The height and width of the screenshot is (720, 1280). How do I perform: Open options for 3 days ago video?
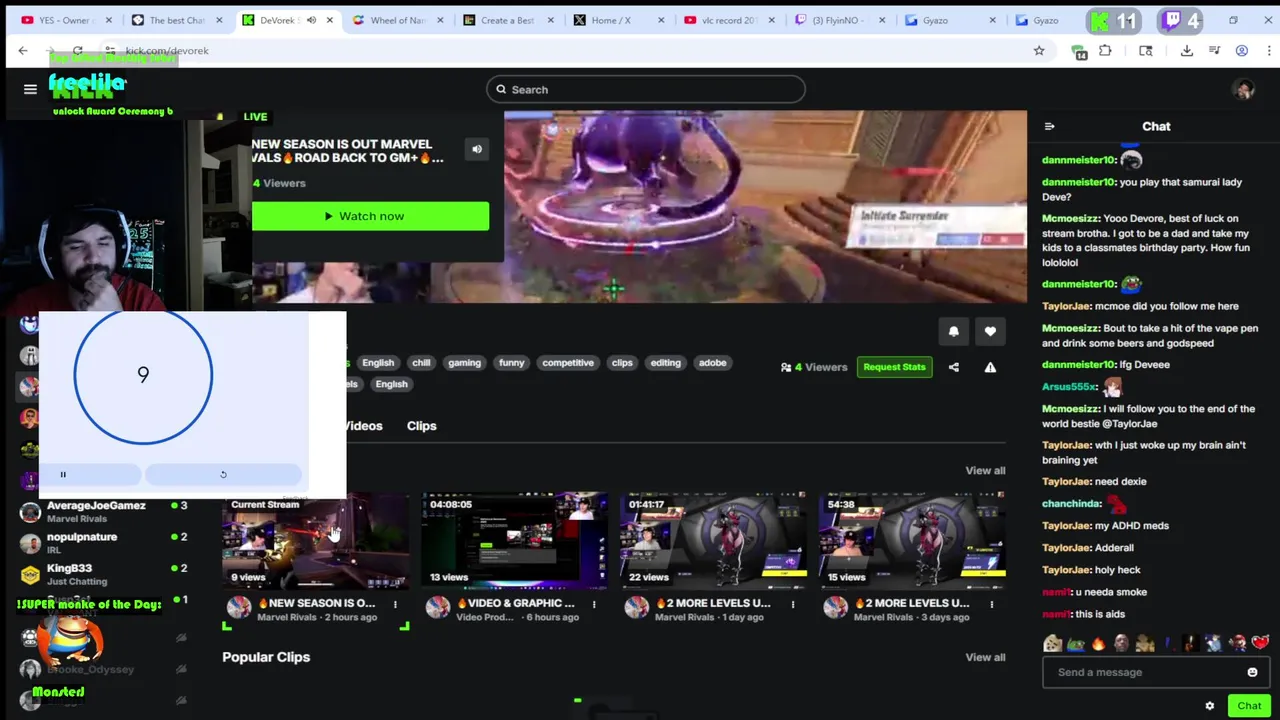[992, 604]
